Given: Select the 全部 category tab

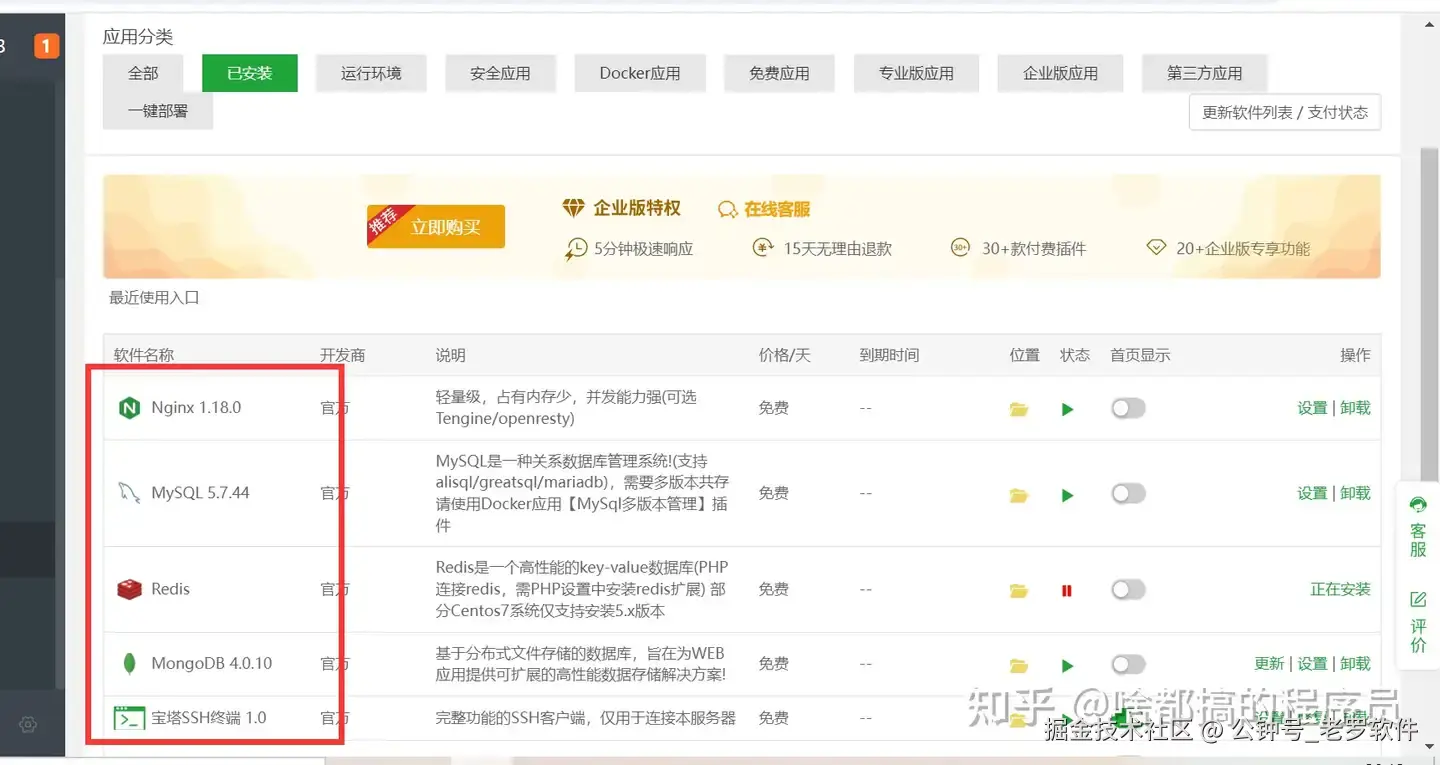Looking at the screenshot, I should coord(143,73).
